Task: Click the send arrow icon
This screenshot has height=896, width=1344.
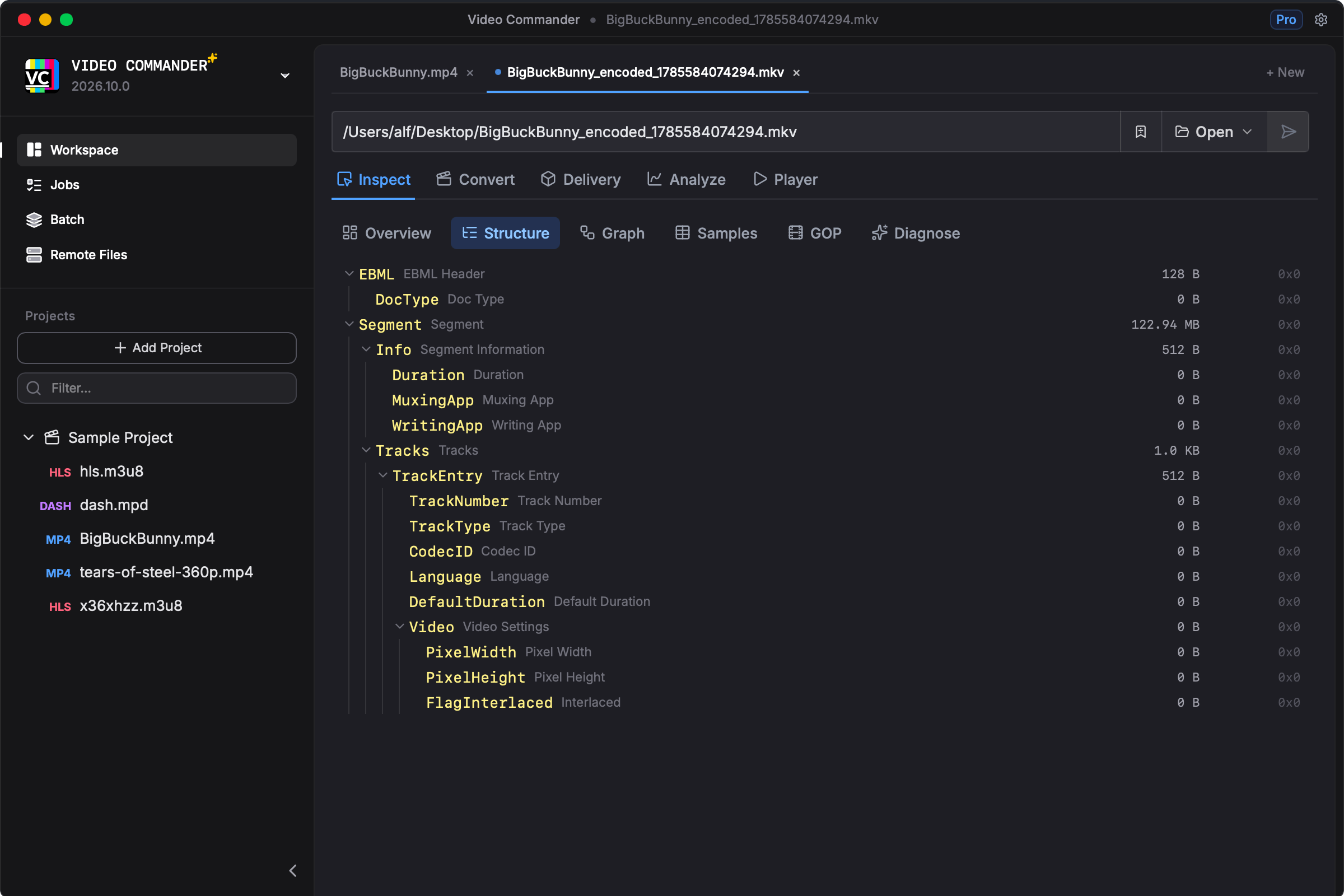Action: click(1288, 132)
